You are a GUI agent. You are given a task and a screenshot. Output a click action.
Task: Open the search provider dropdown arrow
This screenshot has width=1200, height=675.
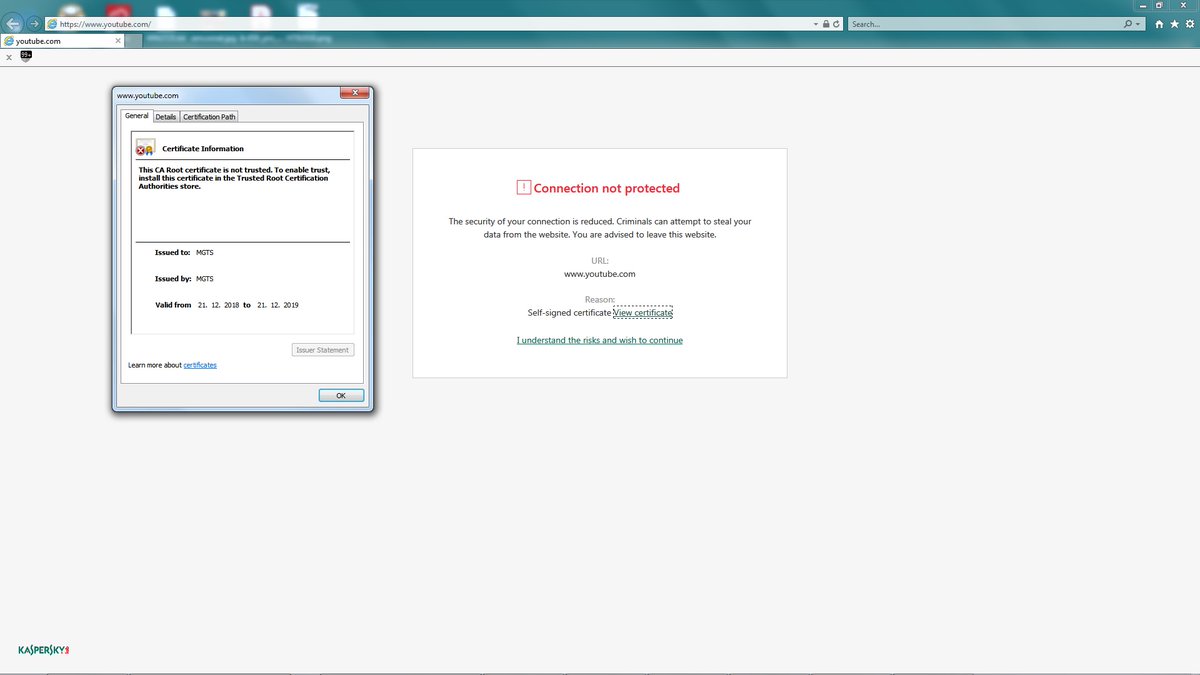[1138, 24]
